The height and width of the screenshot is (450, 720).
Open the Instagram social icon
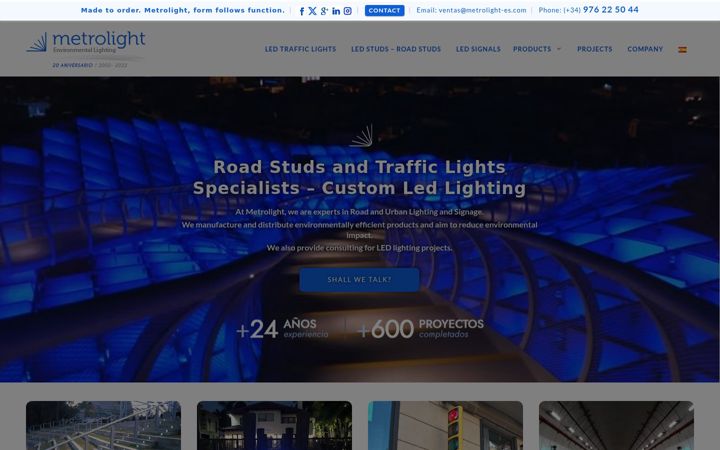[x=348, y=11]
